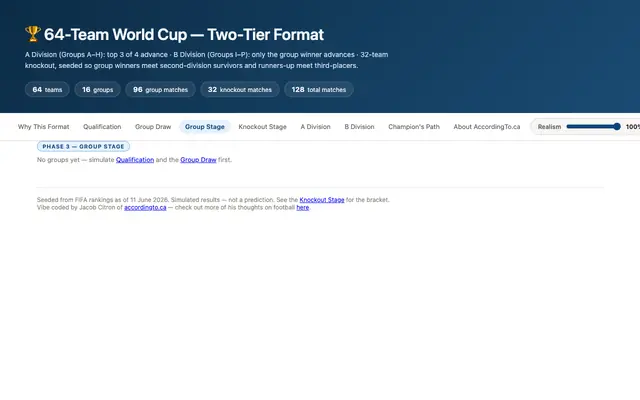Select the Group Stage tab
The width and height of the screenshot is (640, 400).
click(205, 127)
